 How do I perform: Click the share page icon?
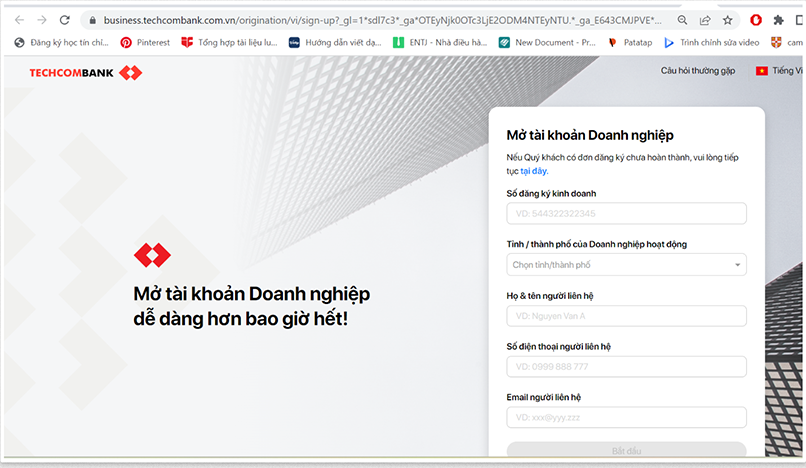705,20
